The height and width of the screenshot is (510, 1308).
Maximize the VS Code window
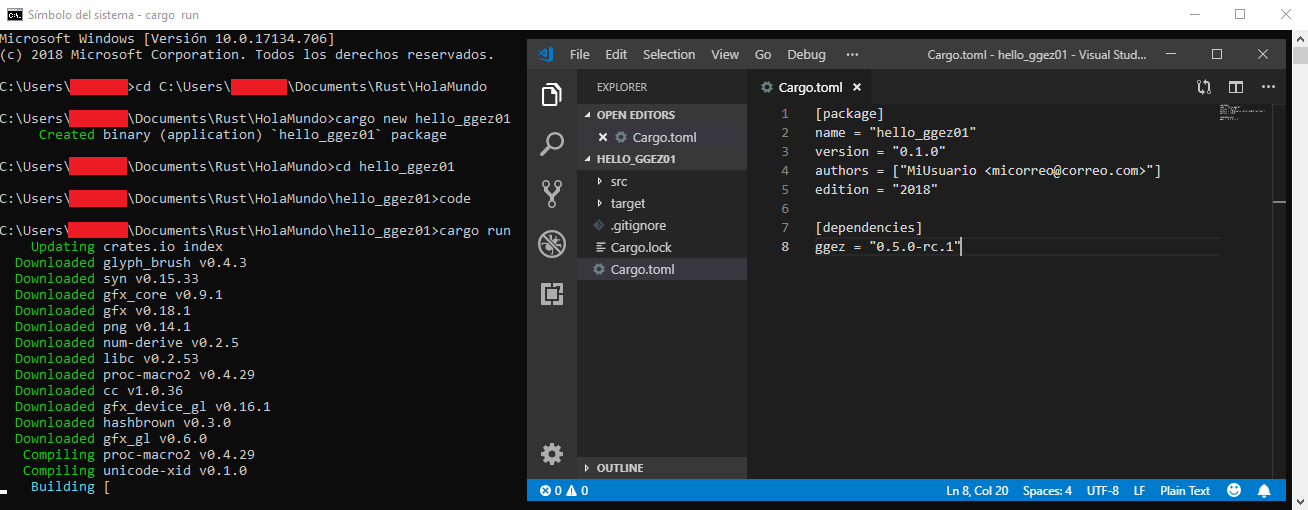pyautogui.click(x=1217, y=54)
